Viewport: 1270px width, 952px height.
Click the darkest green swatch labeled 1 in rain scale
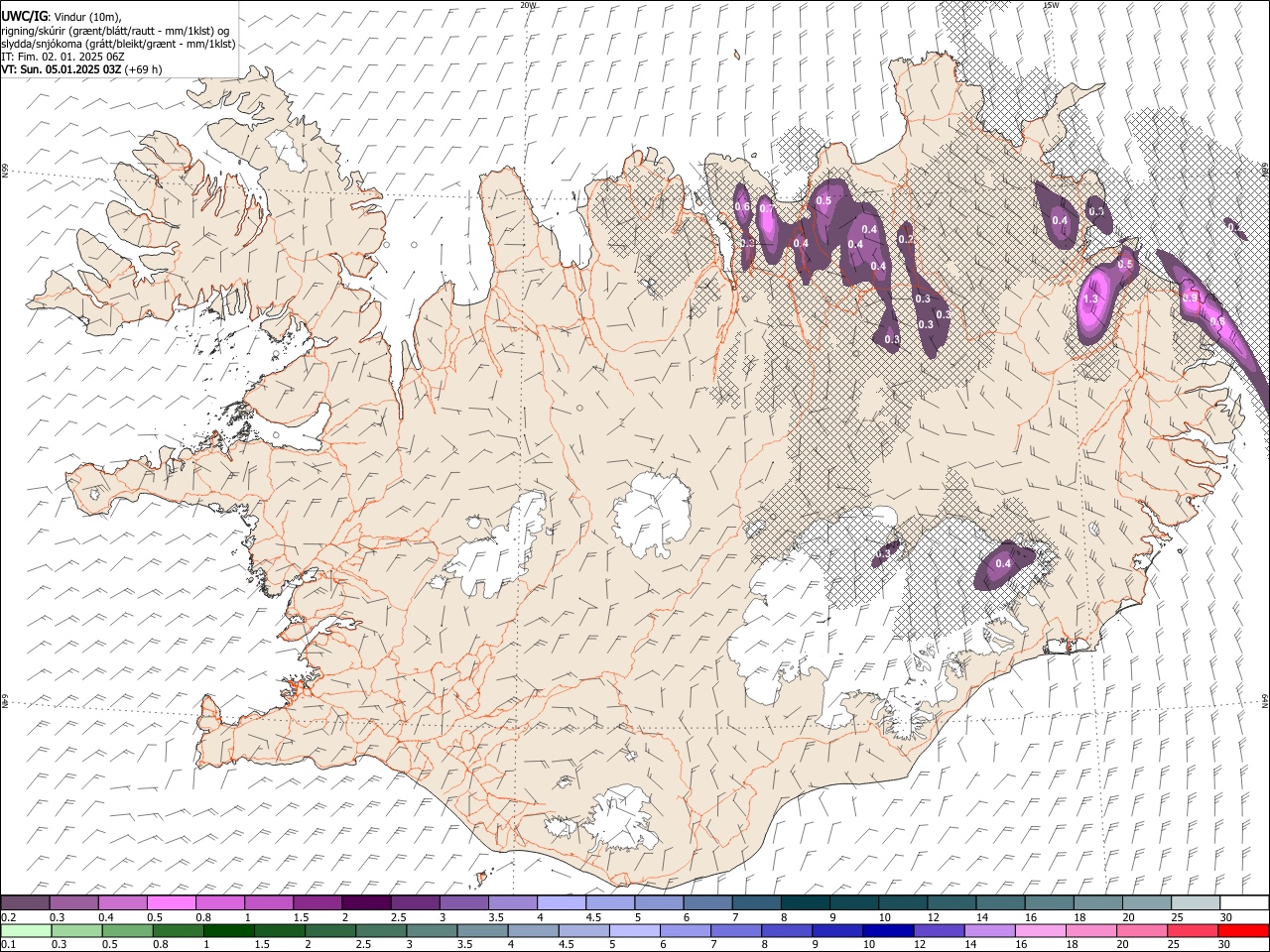tap(229, 930)
